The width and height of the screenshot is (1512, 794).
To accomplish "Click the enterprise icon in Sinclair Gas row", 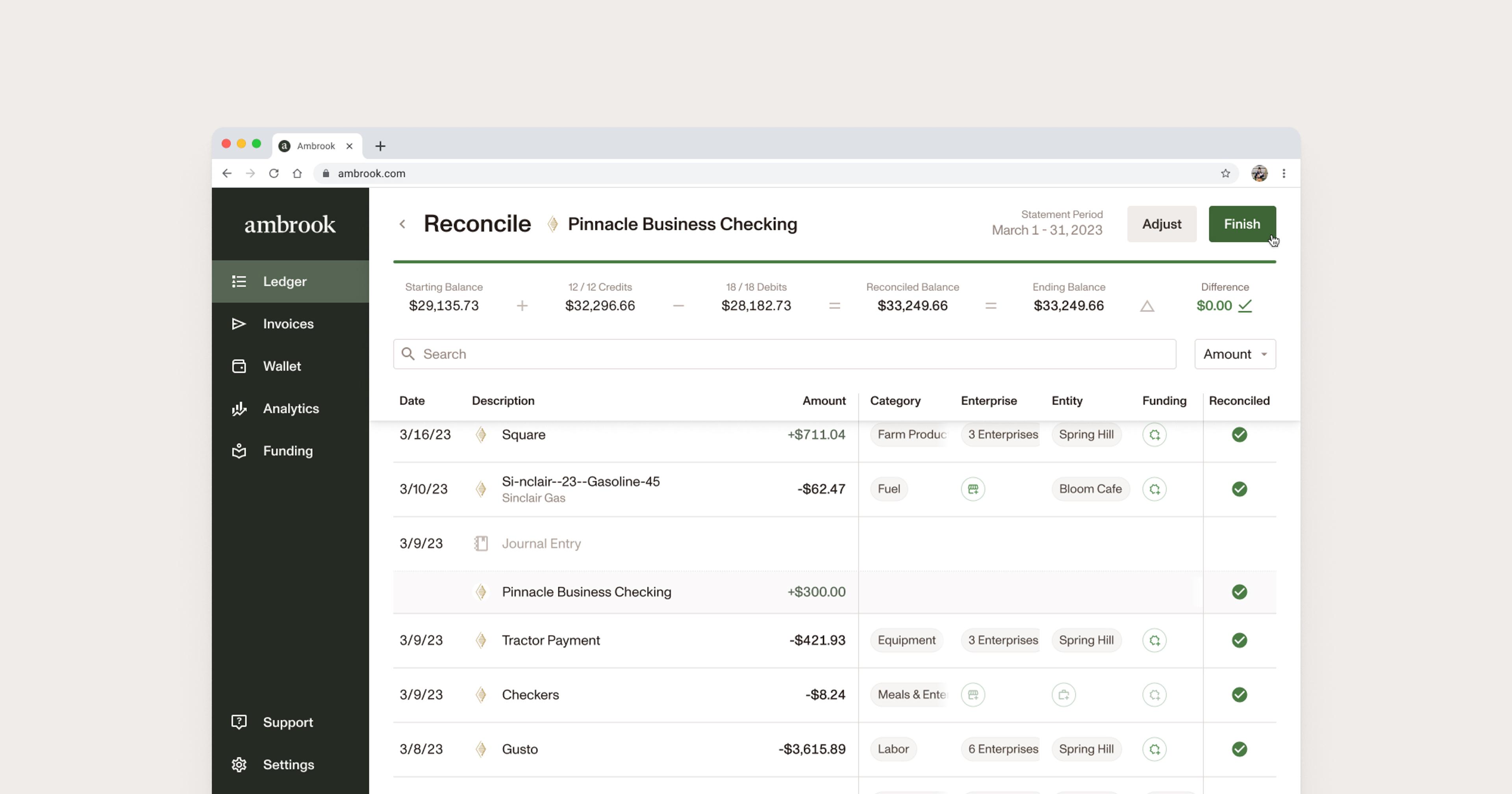I will coord(973,489).
